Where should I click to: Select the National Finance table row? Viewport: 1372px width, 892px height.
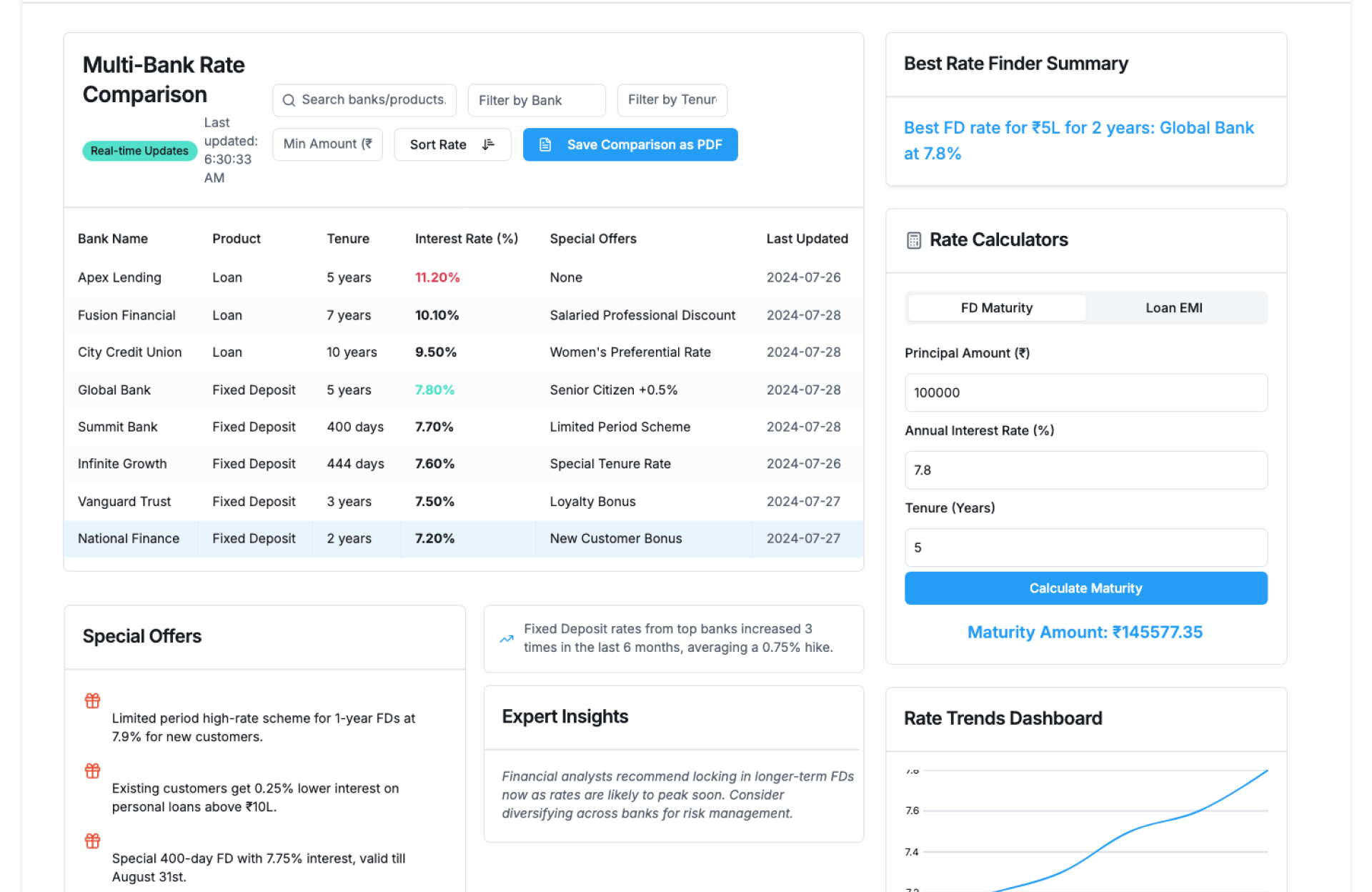point(463,539)
